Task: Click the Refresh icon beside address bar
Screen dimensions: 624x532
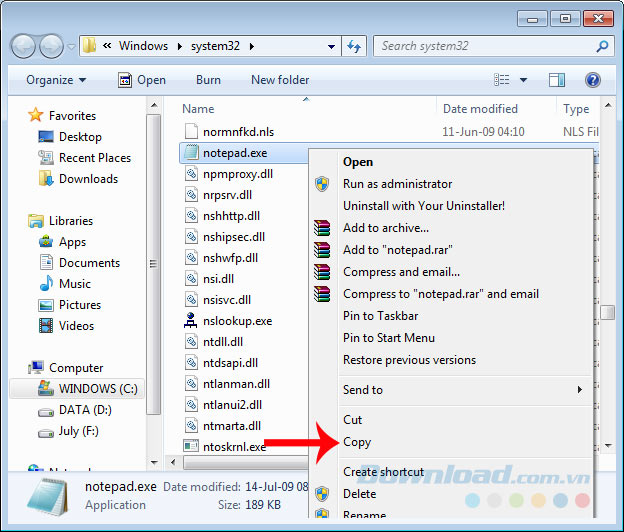Action: pos(353,46)
